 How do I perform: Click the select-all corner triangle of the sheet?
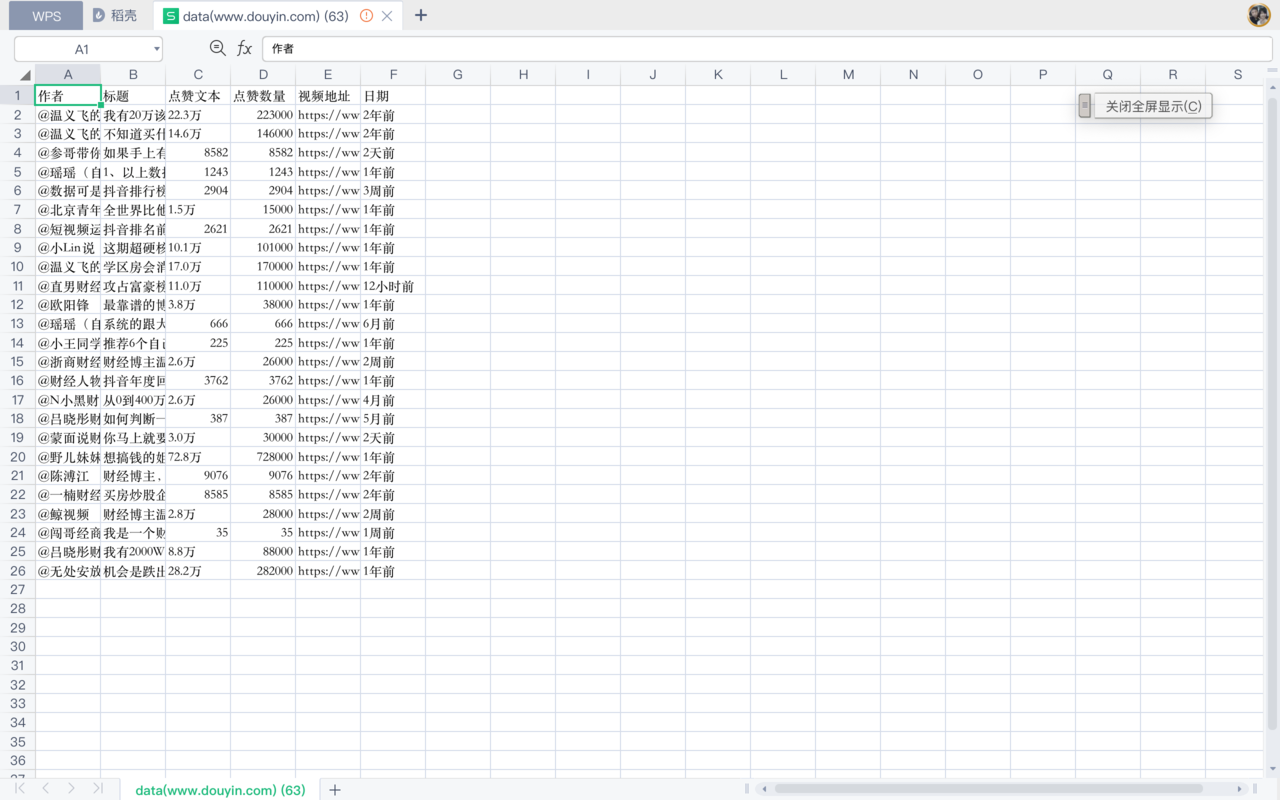point(25,75)
